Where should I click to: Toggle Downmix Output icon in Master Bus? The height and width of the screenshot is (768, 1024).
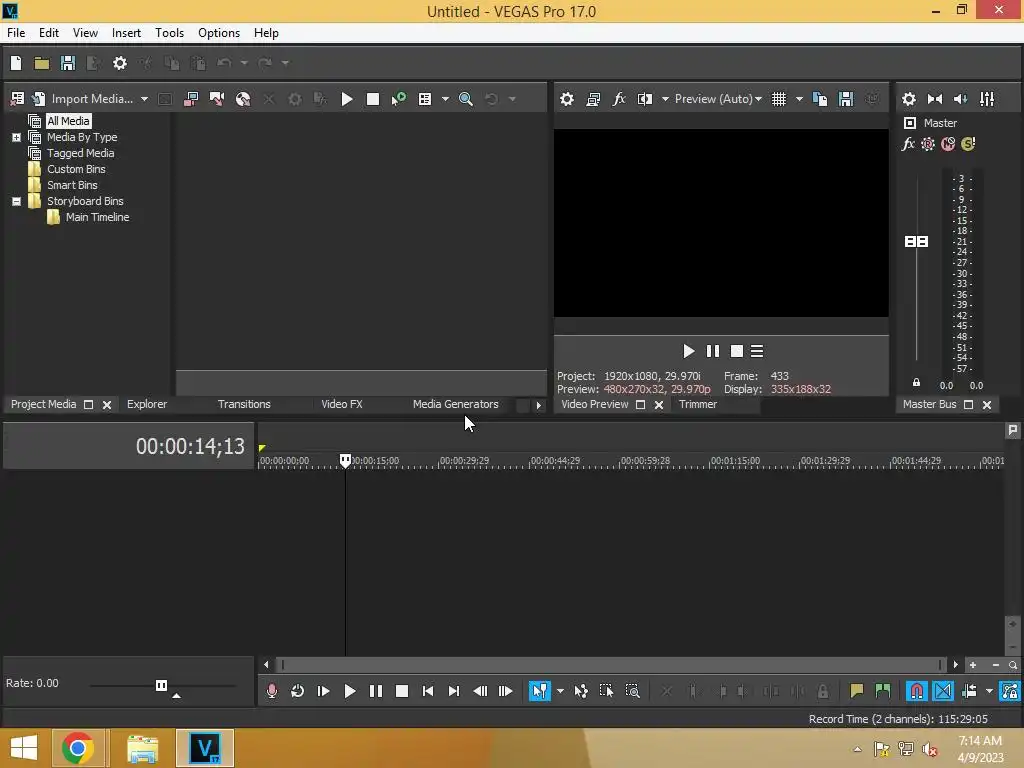[935, 99]
